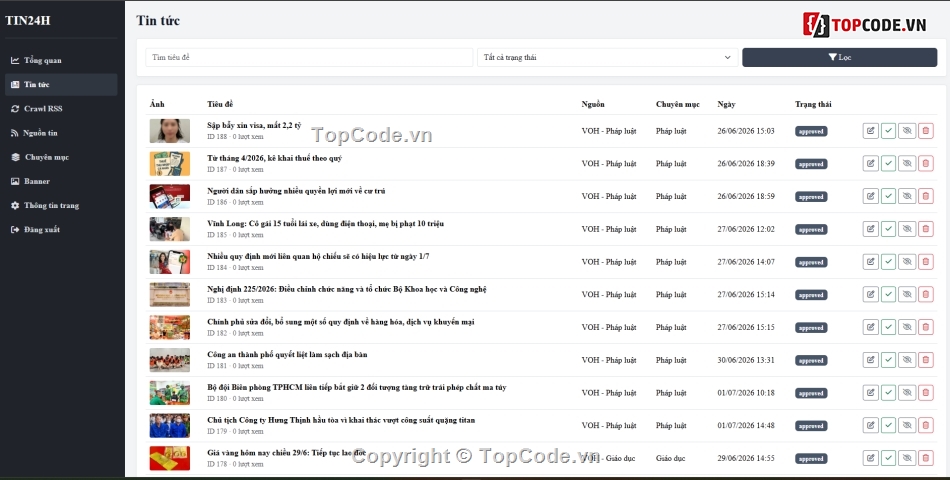
Task: Delete the article with ID 186
Action: (925, 196)
